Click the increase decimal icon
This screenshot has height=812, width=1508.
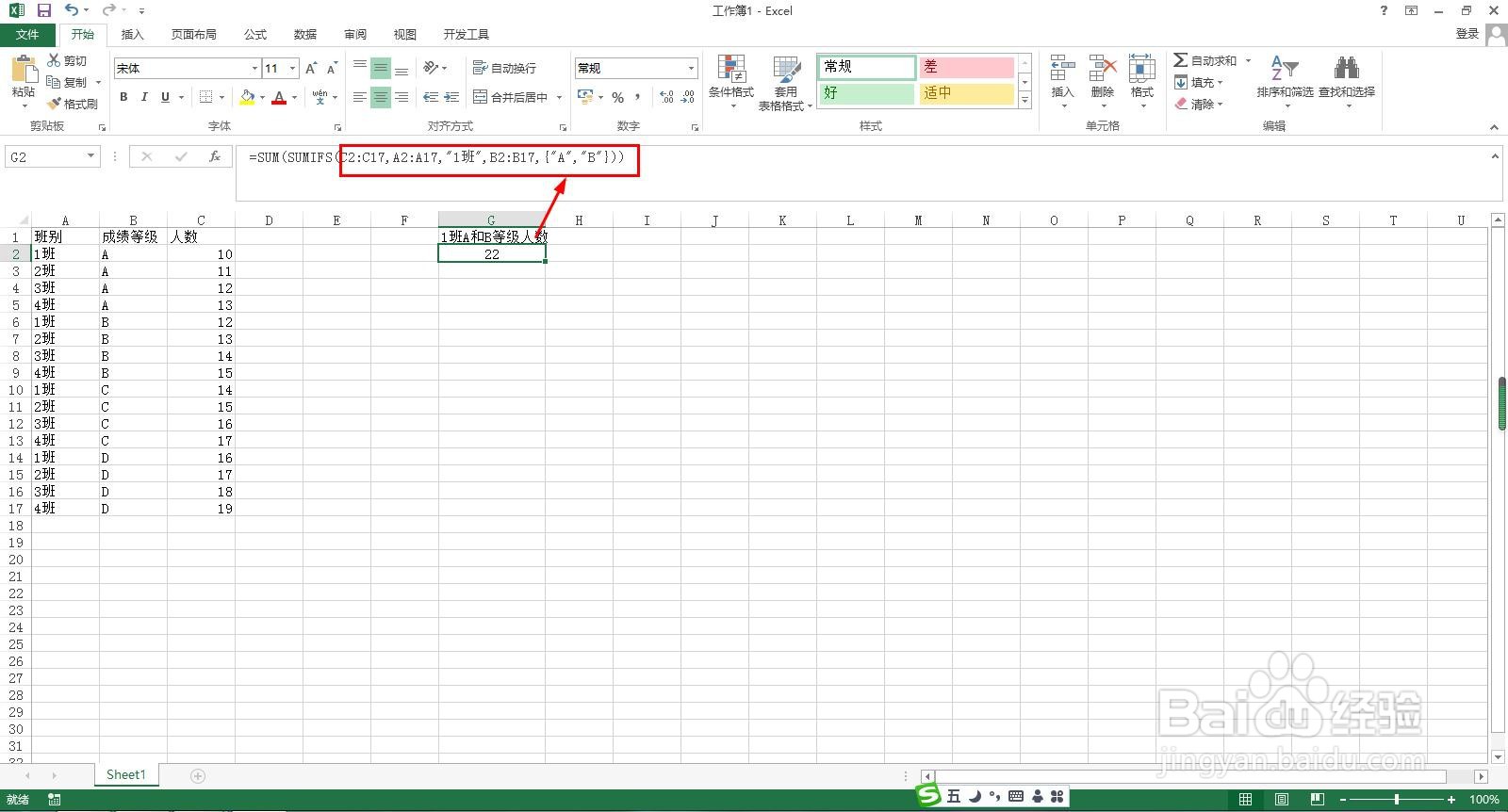(666, 97)
